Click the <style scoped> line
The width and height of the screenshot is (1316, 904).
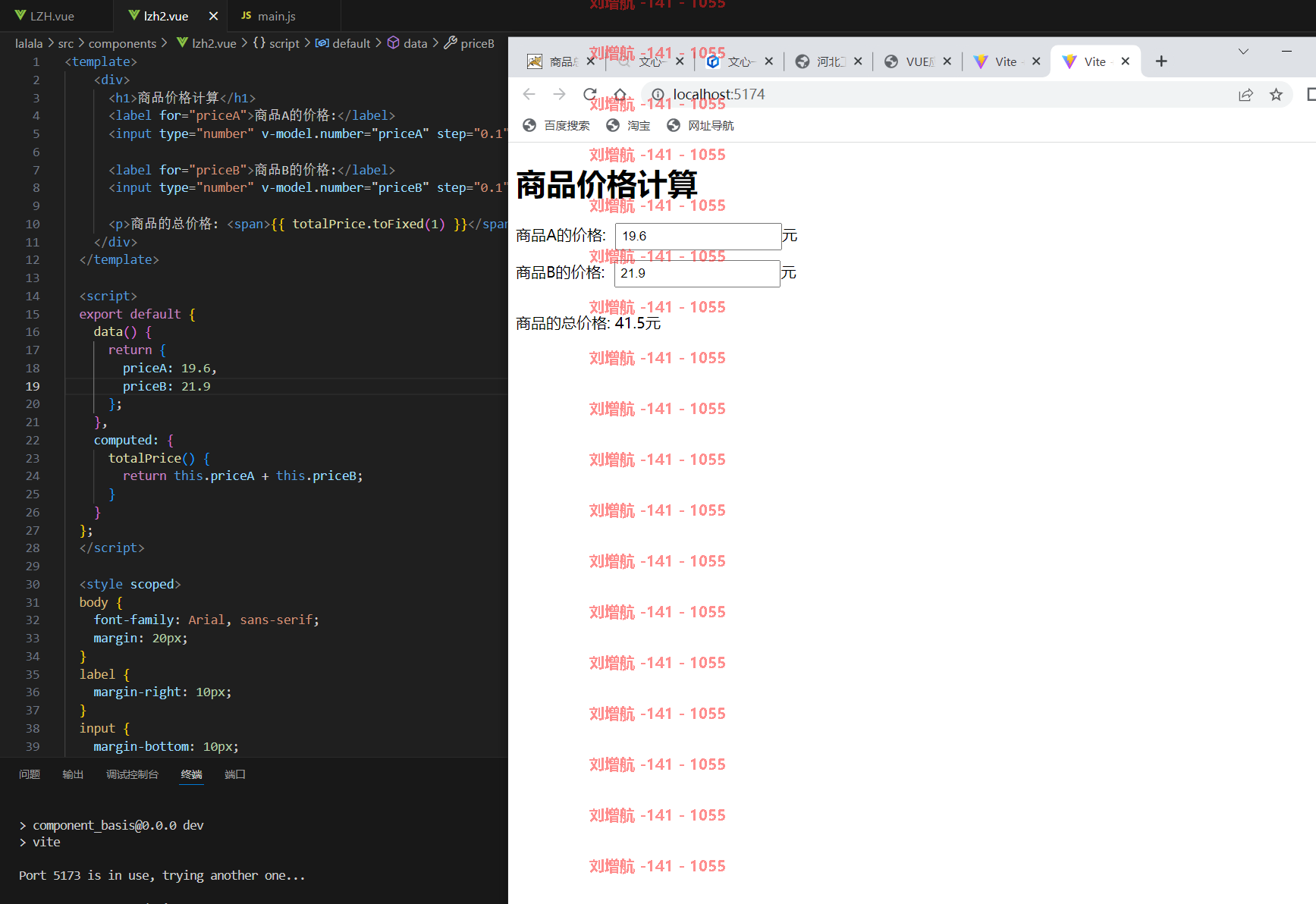pos(130,584)
